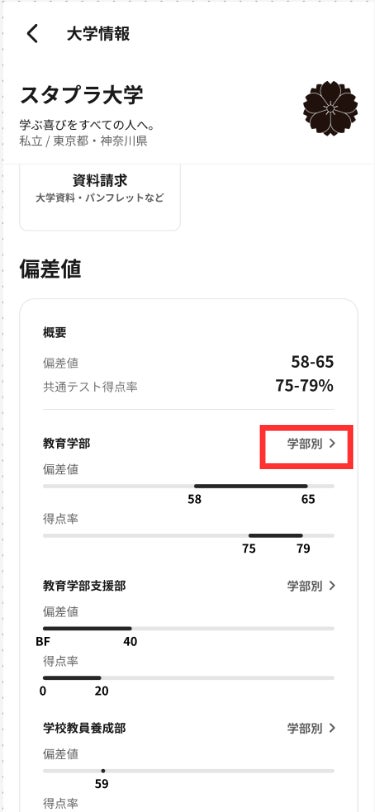Select the 58-65 偏差値 summary value
375x812 pixels.
(312, 362)
